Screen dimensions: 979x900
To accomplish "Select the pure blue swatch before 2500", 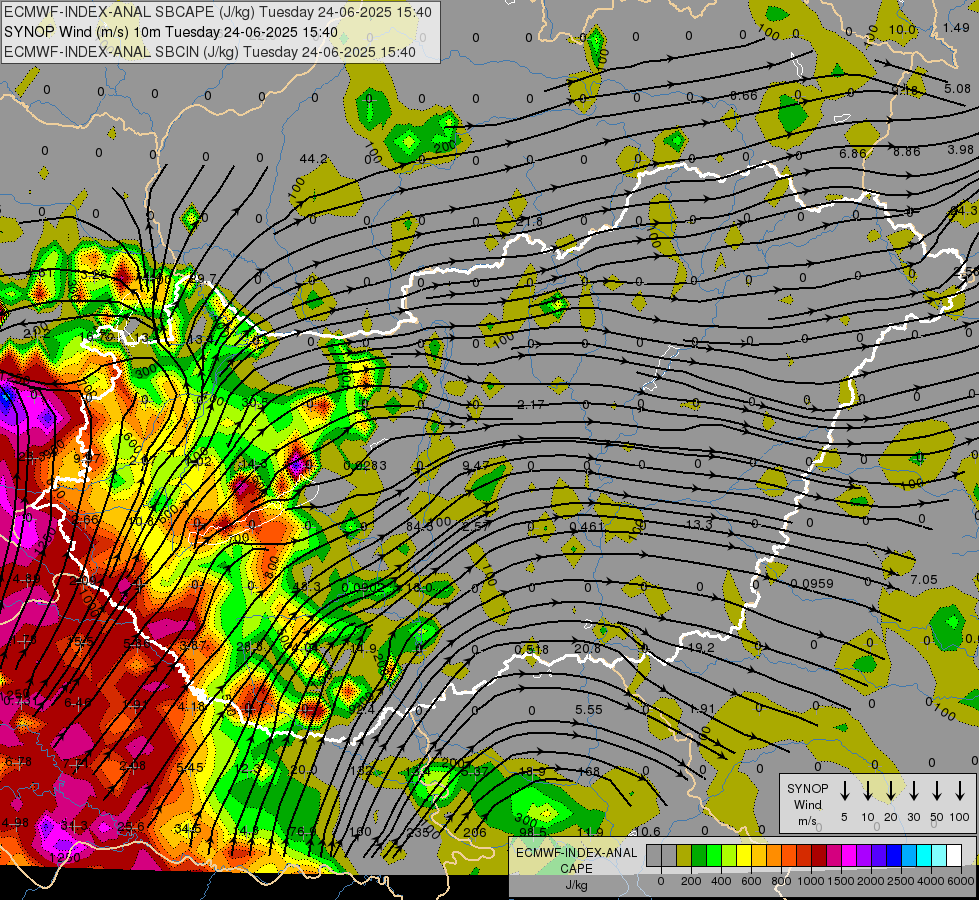I will pyautogui.click(x=893, y=855).
